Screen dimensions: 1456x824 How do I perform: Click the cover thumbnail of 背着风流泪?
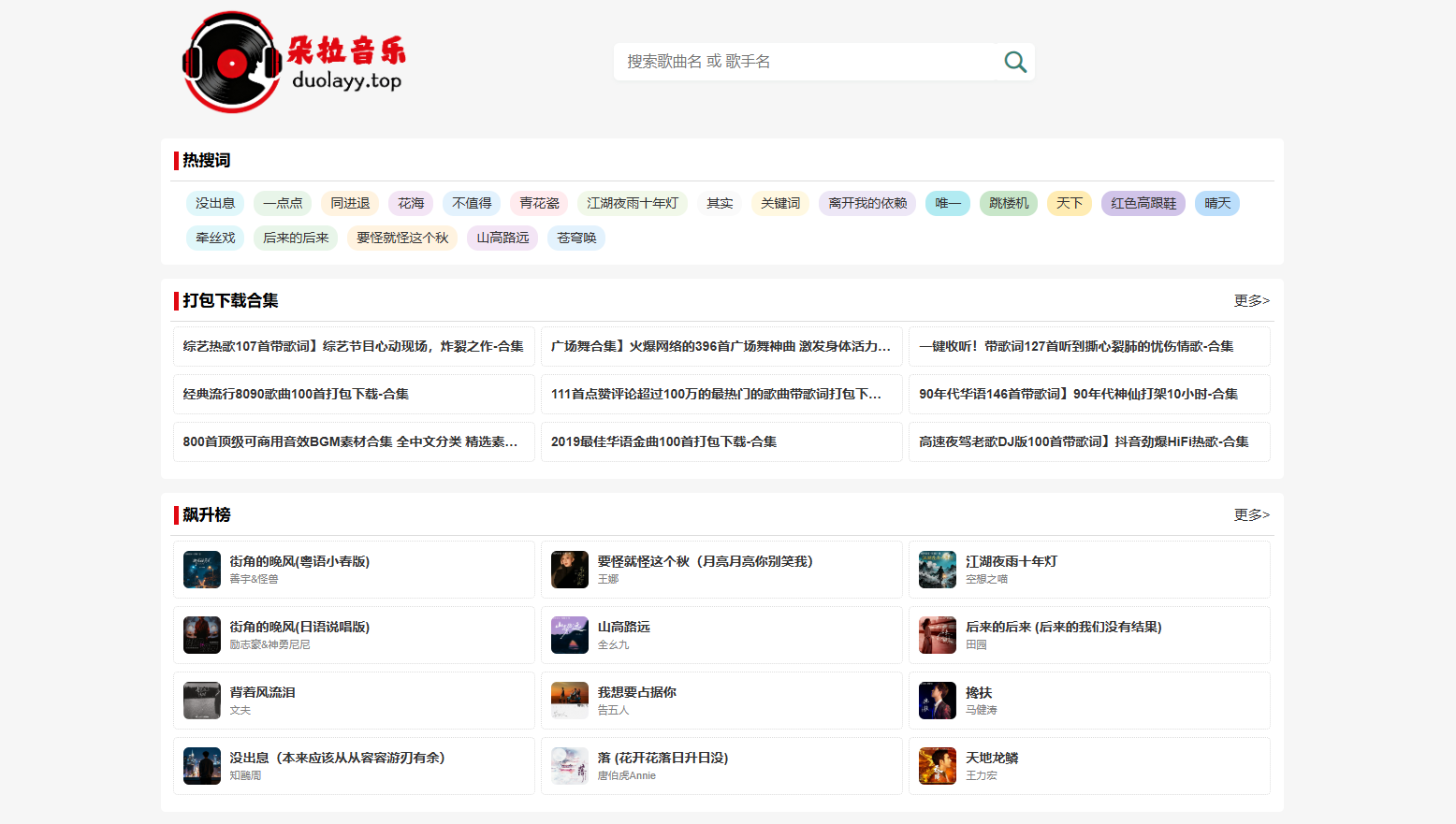coord(201,701)
